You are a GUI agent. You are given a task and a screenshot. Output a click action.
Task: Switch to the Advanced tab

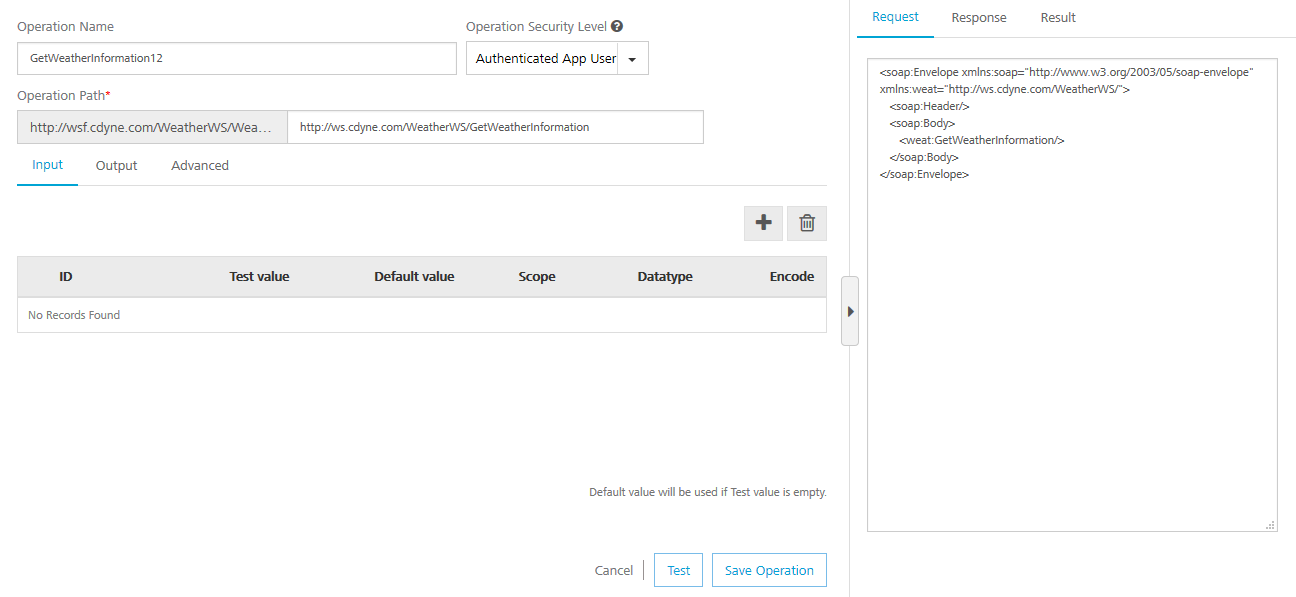(200, 165)
